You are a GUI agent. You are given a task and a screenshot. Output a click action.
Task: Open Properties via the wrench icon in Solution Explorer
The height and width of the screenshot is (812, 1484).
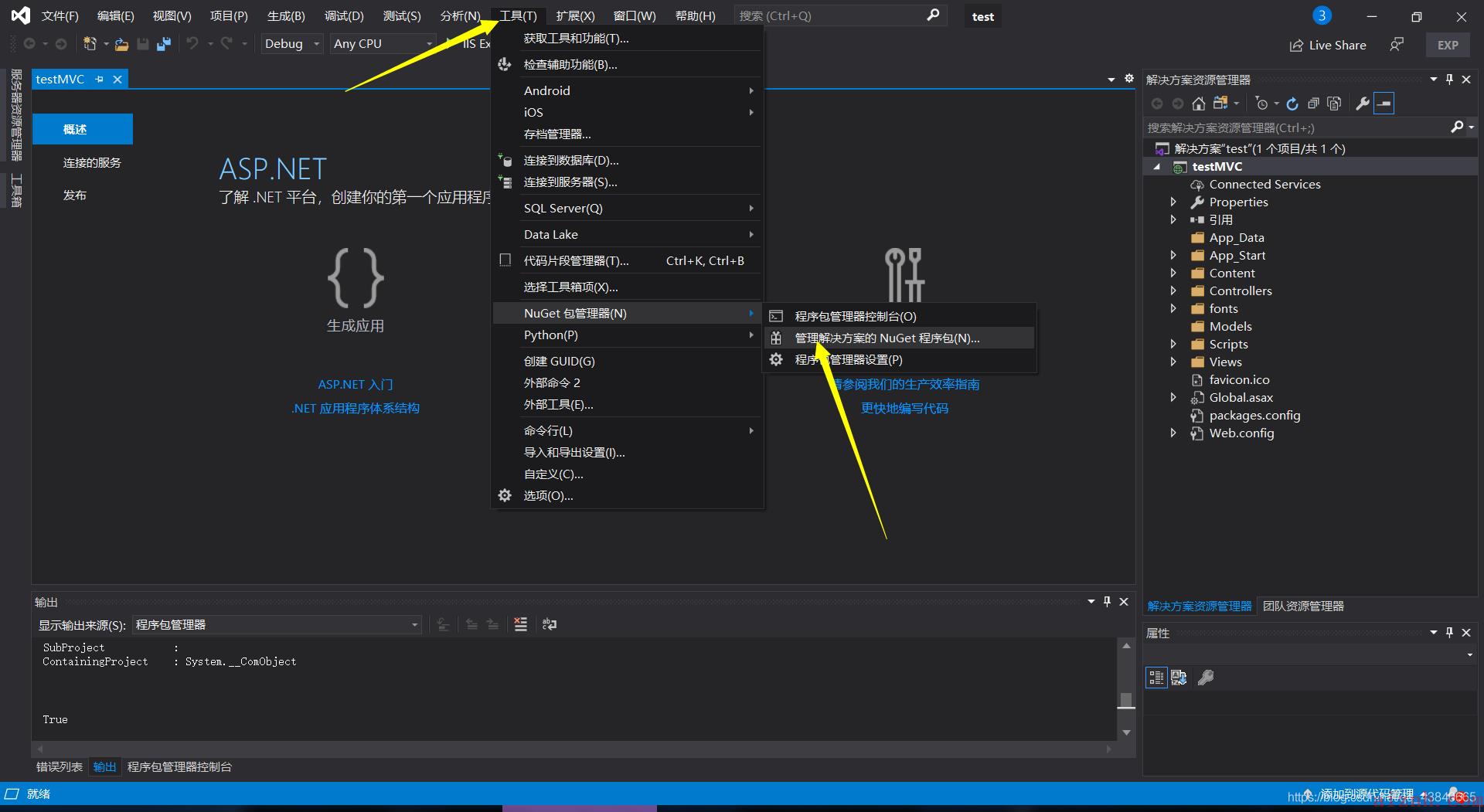tap(1363, 104)
